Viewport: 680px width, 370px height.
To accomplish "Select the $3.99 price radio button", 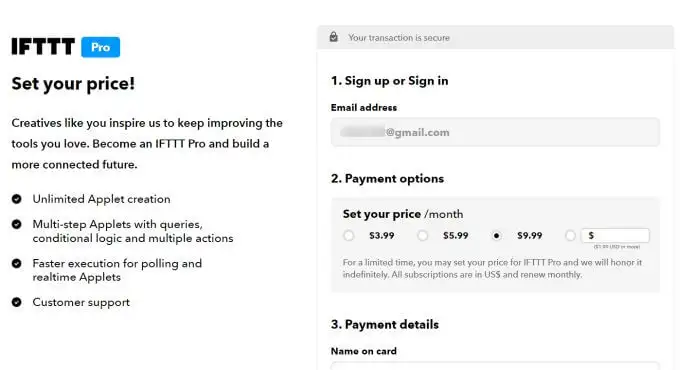I will tap(349, 236).
